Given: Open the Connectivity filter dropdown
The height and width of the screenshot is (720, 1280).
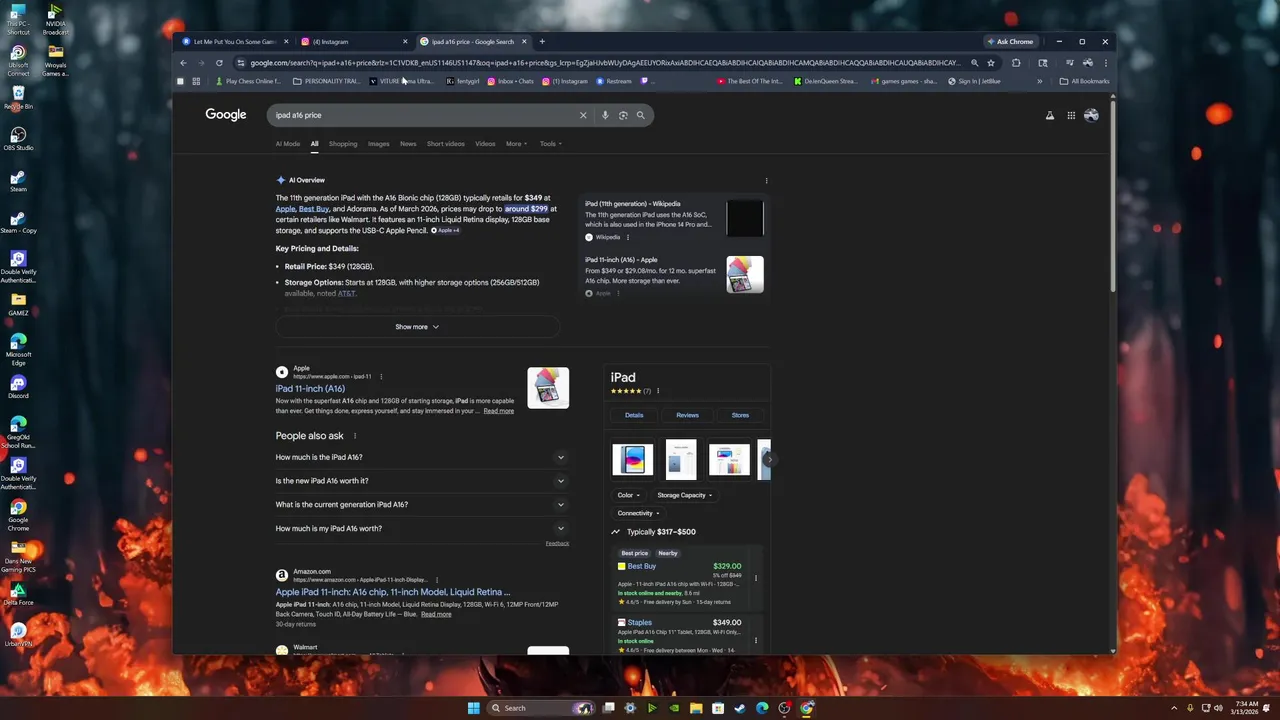Looking at the screenshot, I should pos(636,513).
